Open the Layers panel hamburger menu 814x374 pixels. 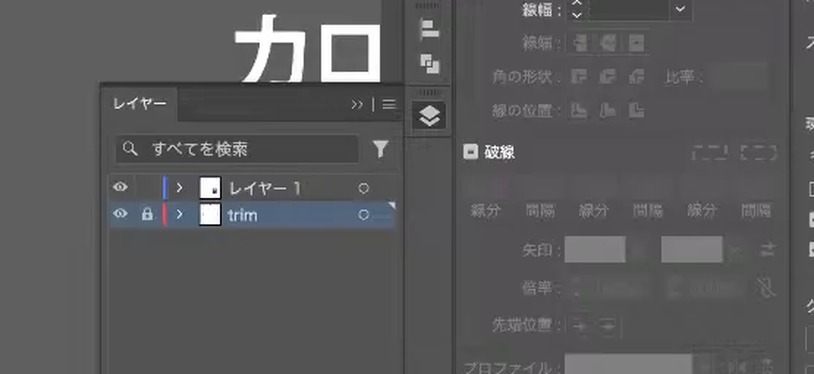pyautogui.click(x=389, y=105)
